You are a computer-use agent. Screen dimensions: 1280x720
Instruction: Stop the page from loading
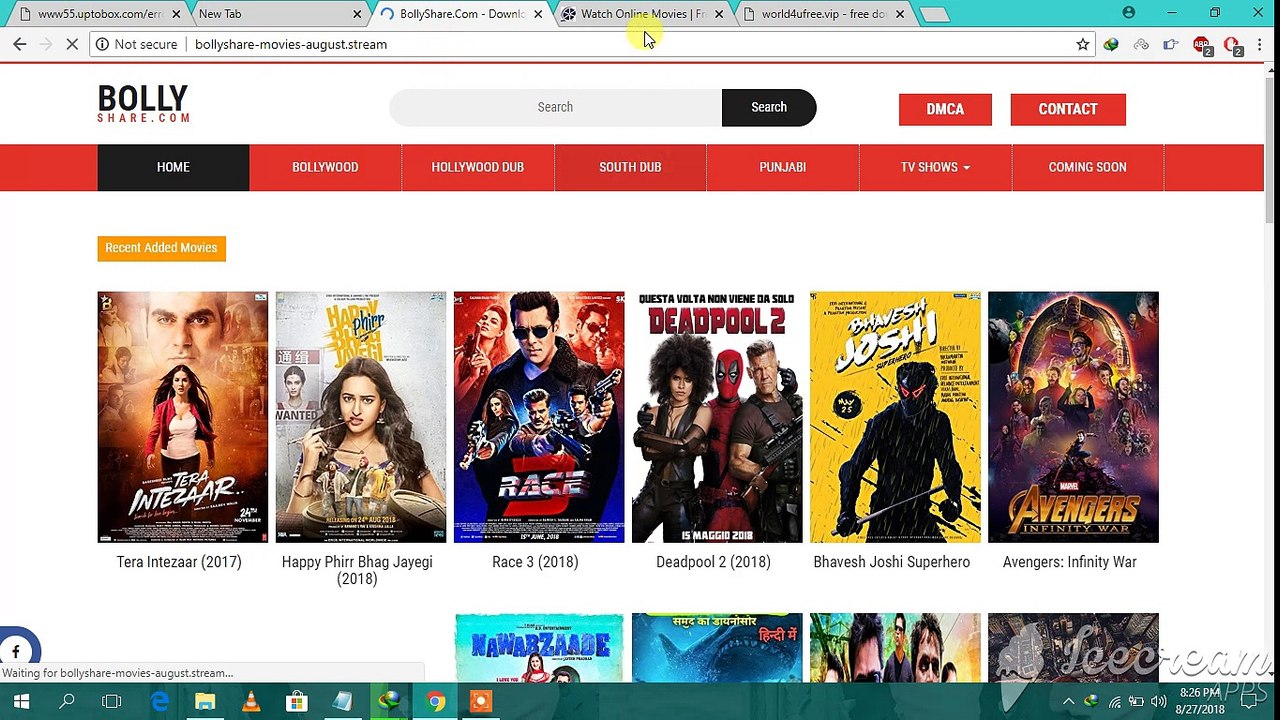click(73, 44)
